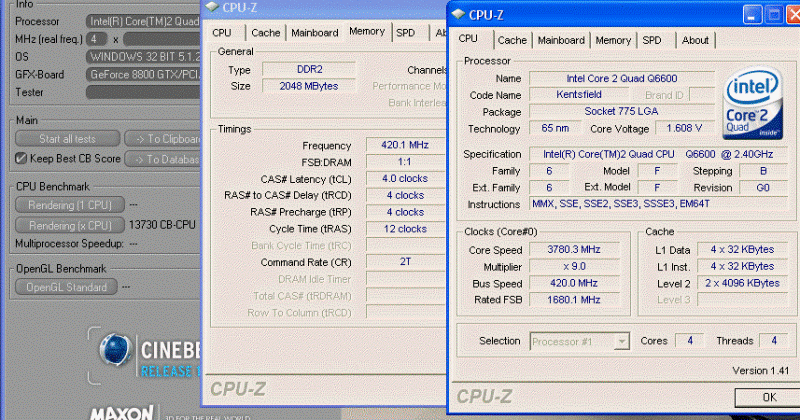Click the Package value Socket 775 LGA
This screenshot has width=800, height=420.
621,111
